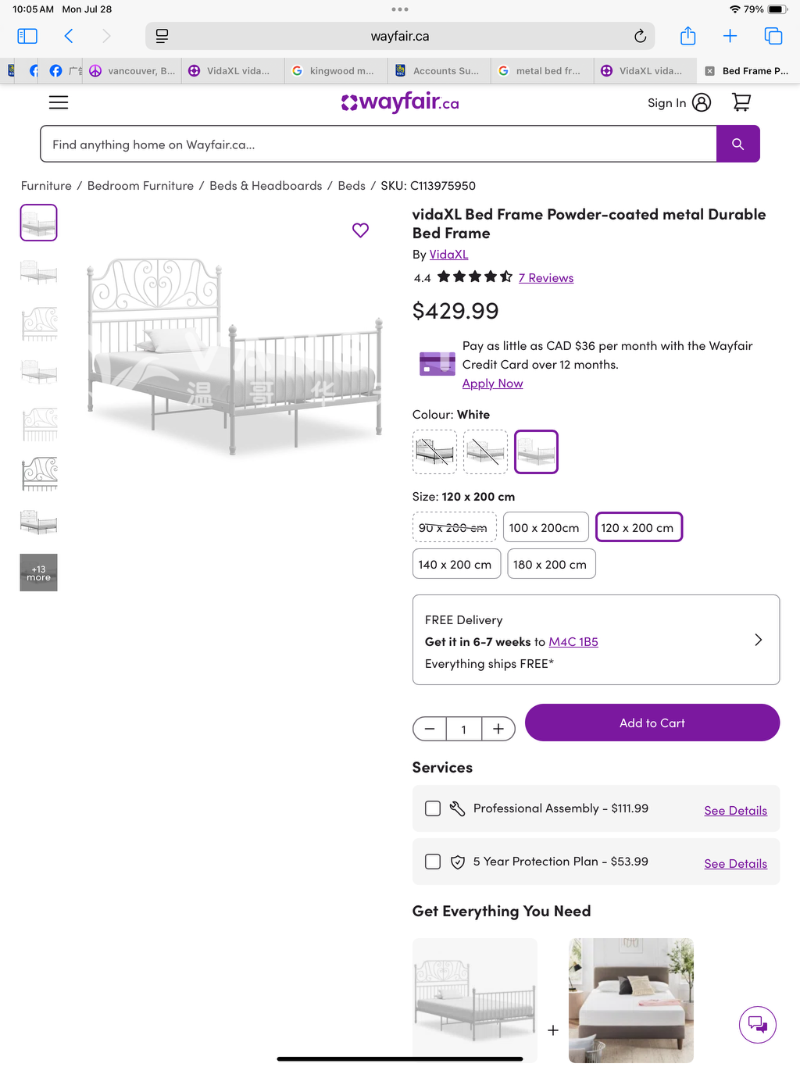This screenshot has width=800, height=1067.
Task: Choose the white colour swatch
Action: [536, 452]
